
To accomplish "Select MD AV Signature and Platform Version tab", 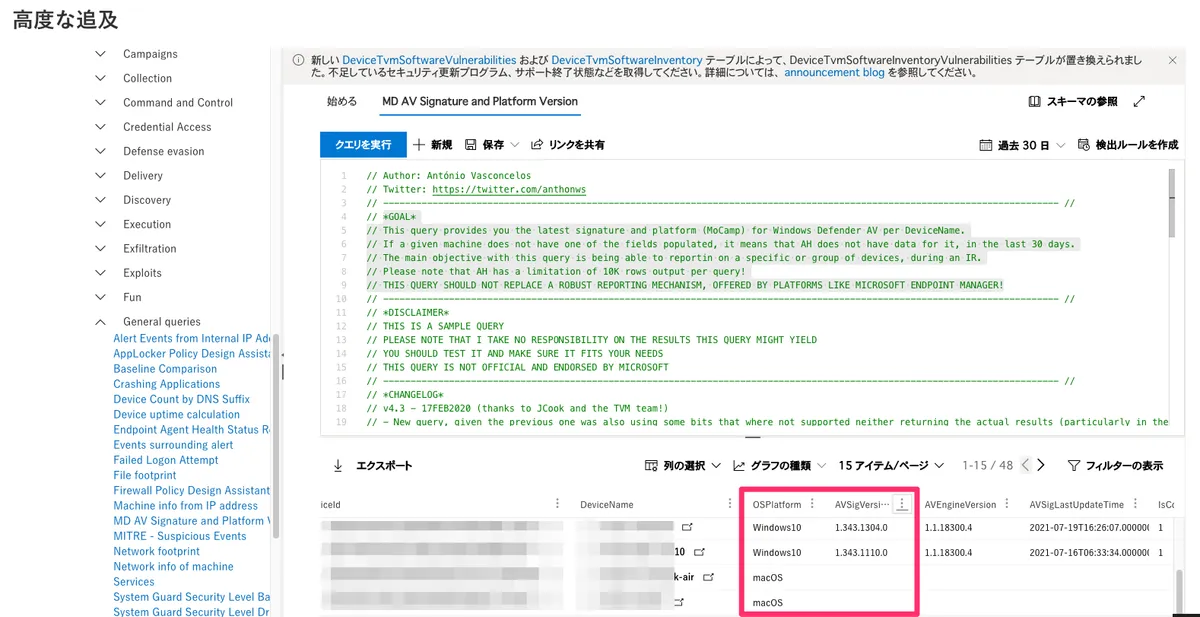I will (x=480, y=101).
